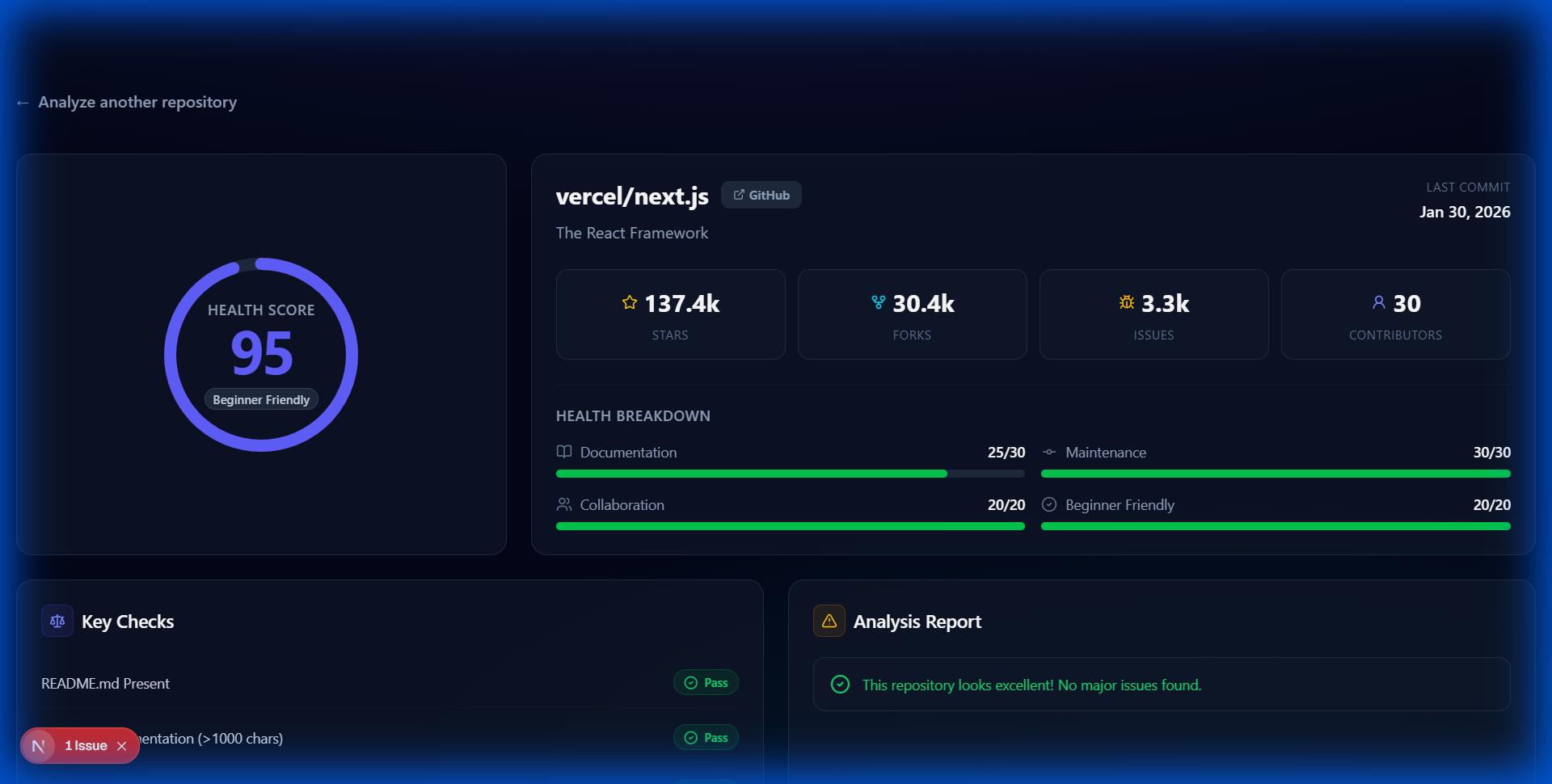
Task: Click the vercel/next.js repository title
Action: click(x=632, y=196)
